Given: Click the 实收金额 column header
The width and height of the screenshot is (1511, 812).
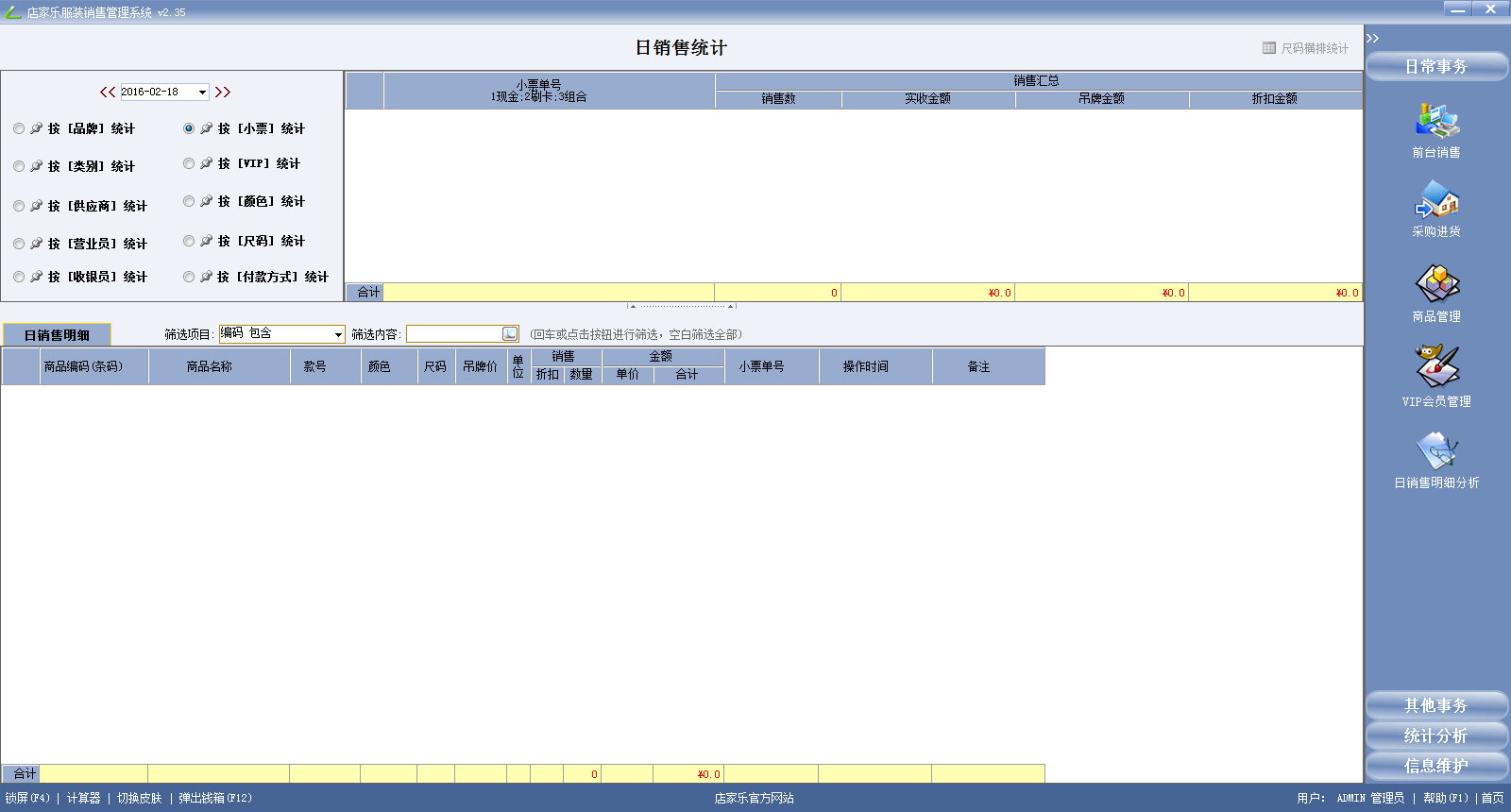Looking at the screenshot, I should (x=928, y=99).
